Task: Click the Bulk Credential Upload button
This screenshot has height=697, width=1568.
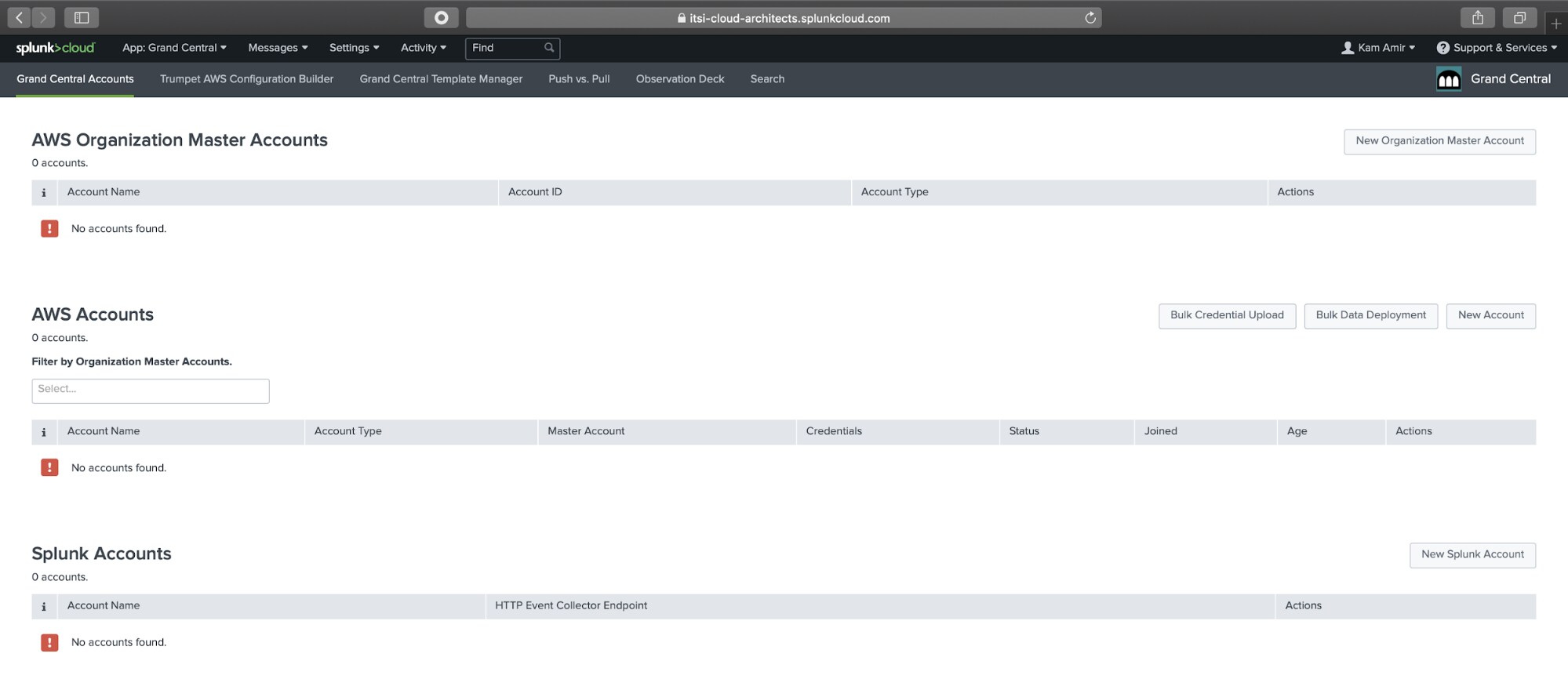Action: (1227, 316)
